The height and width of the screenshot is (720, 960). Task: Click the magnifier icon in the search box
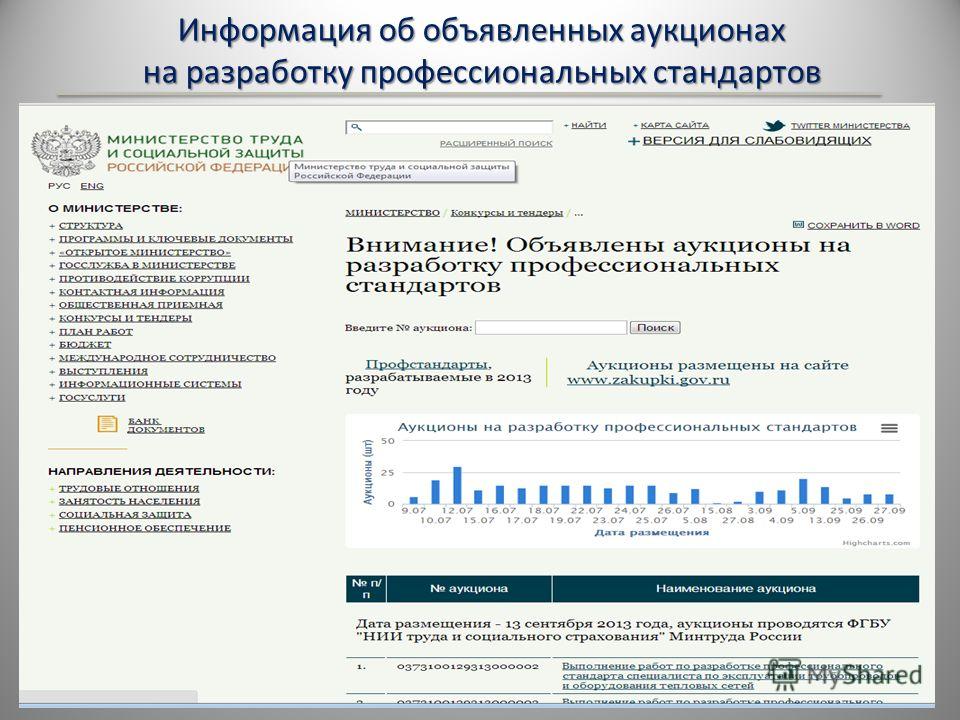tap(356, 127)
